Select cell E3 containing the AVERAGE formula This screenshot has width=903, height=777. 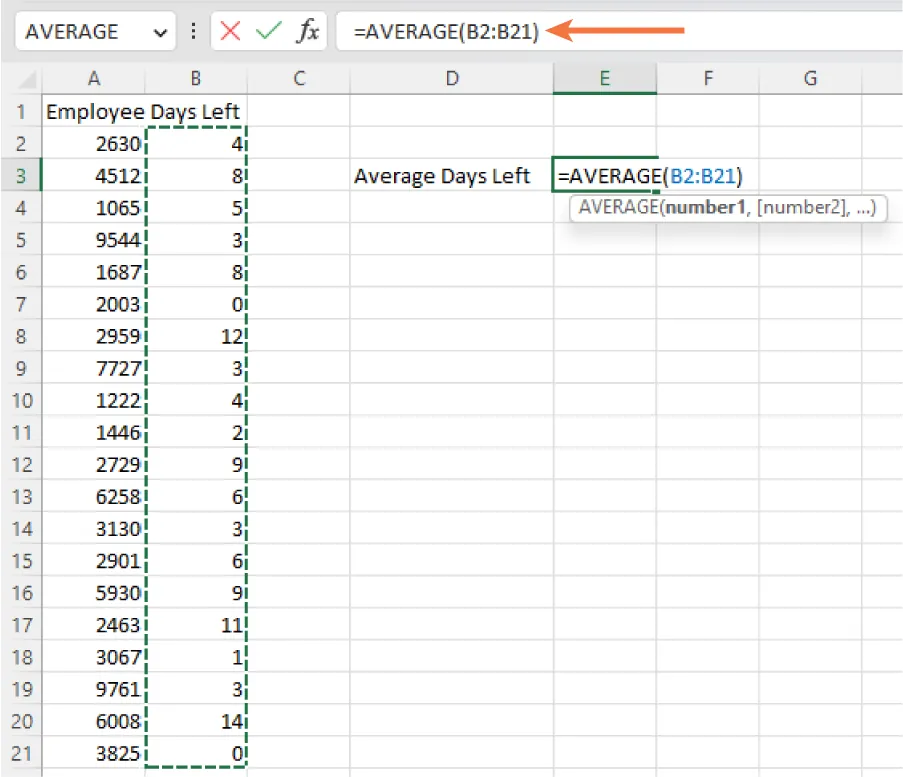[x=605, y=176]
